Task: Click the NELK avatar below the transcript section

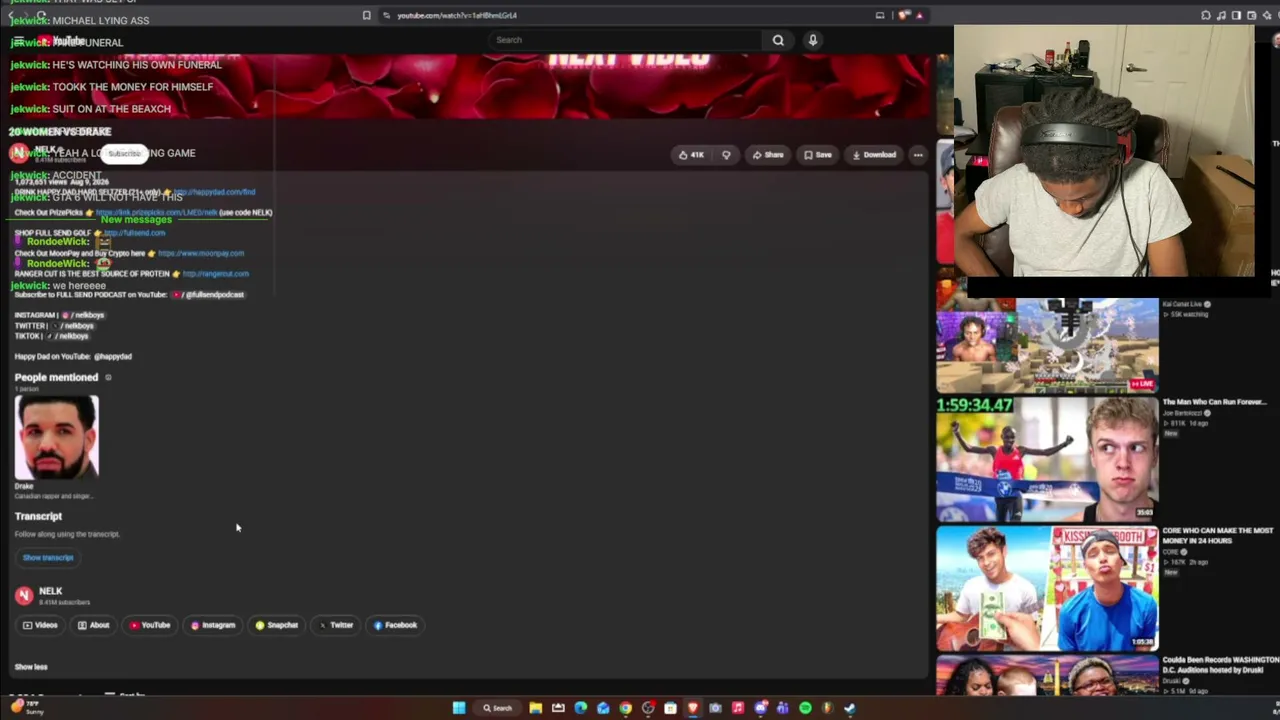Action: coord(24,595)
